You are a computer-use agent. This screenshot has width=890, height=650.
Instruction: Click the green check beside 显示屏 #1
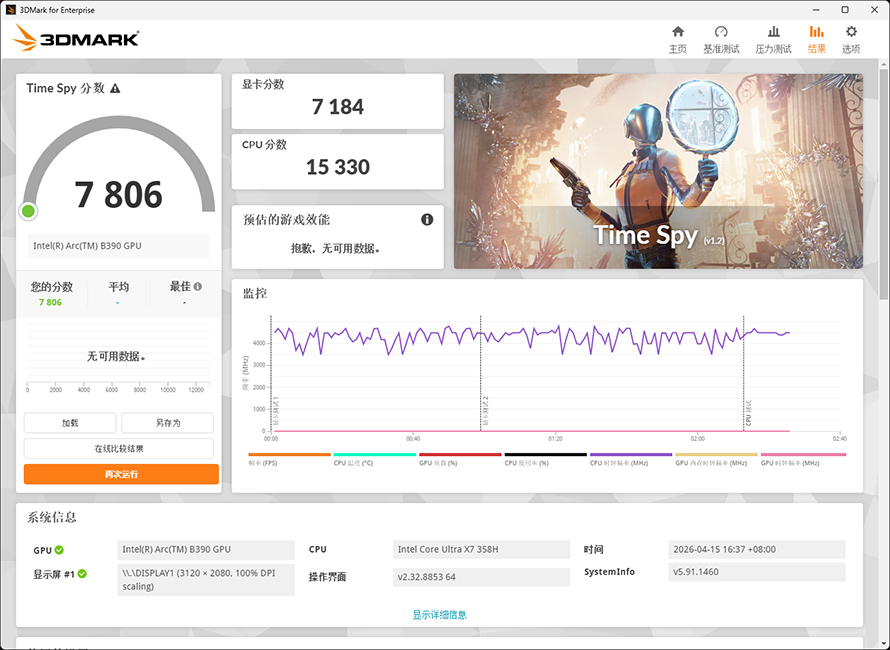(82, 574)
